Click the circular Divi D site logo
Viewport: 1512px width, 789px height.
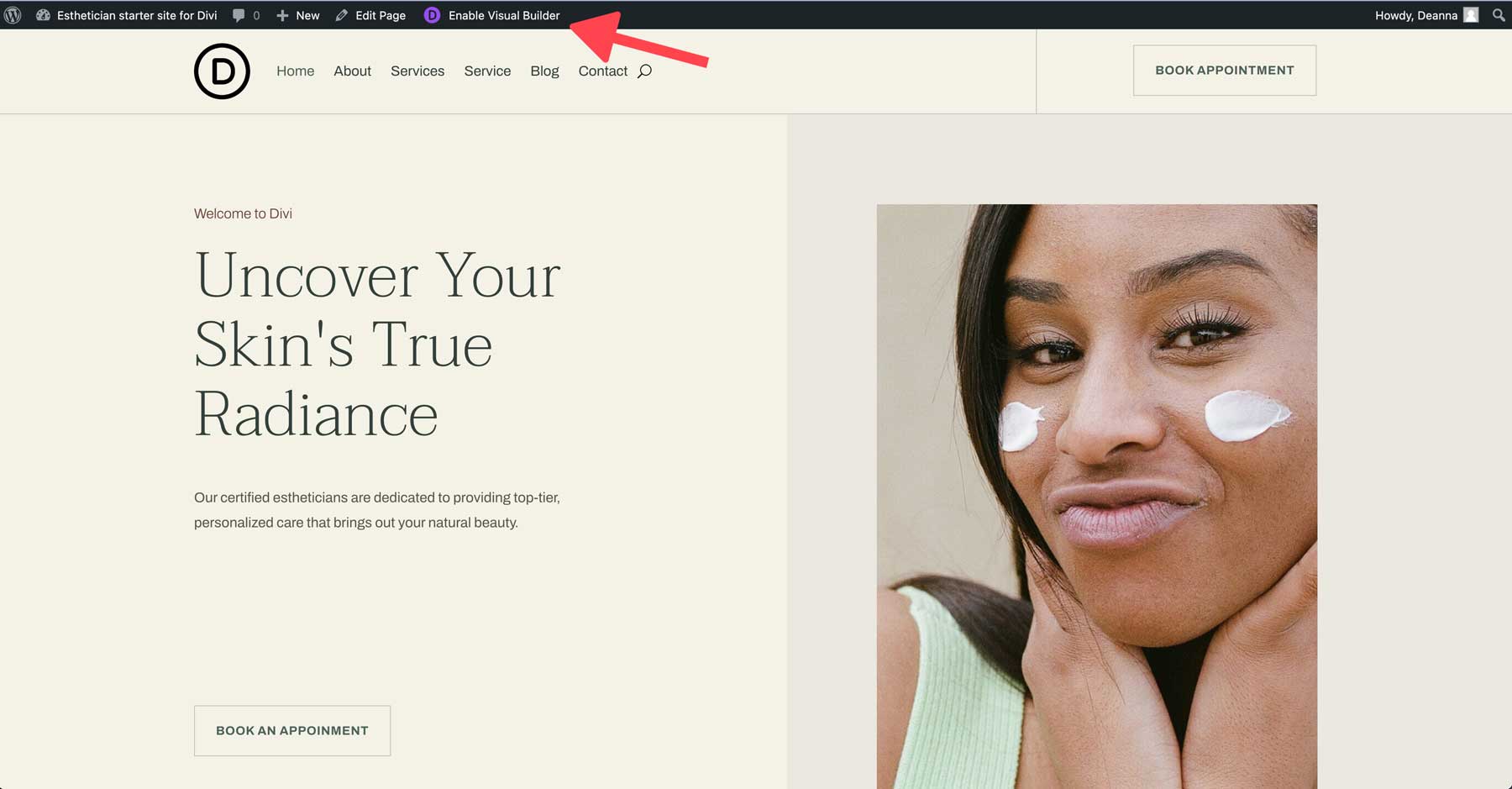point(222,71)
